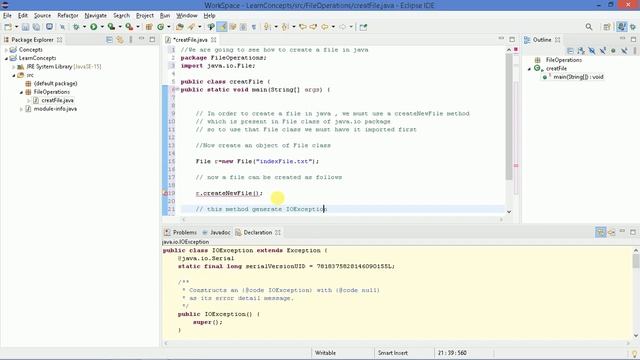
Task: Click the Save All toolbar icon
Action: coord(36,27)
